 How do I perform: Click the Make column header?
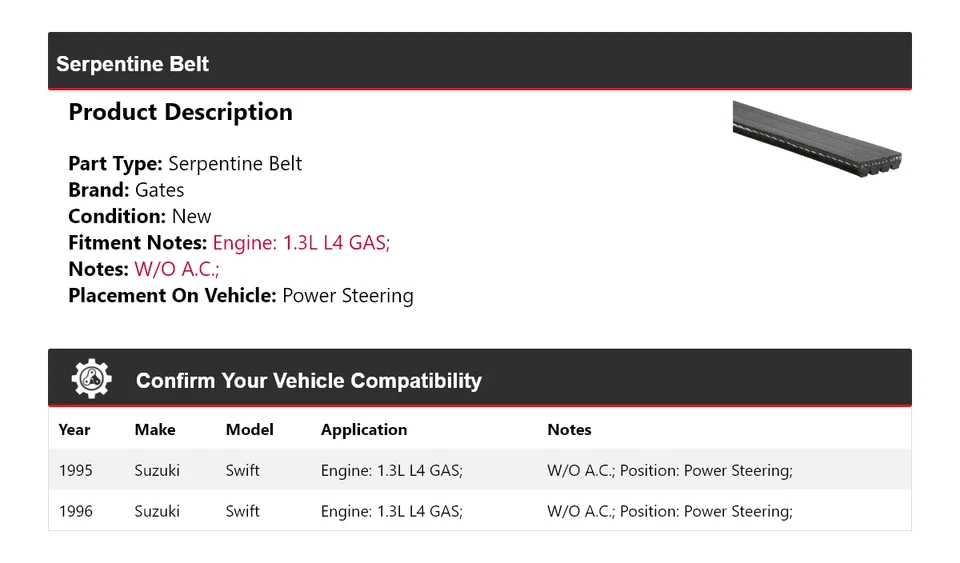(155, 430)
